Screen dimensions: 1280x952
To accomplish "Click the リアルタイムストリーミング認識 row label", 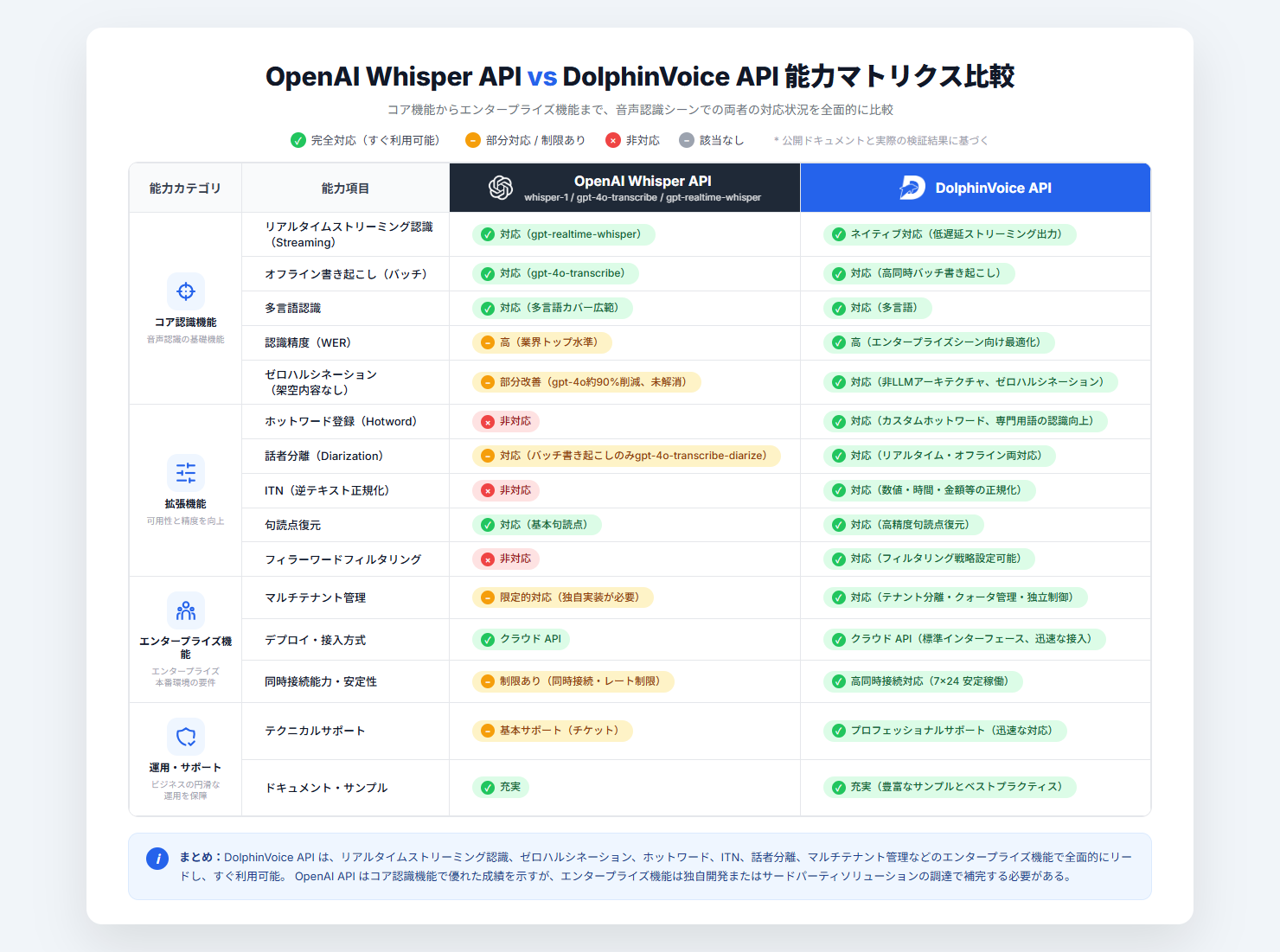I will pyautogui.click(x=349, y=234).
